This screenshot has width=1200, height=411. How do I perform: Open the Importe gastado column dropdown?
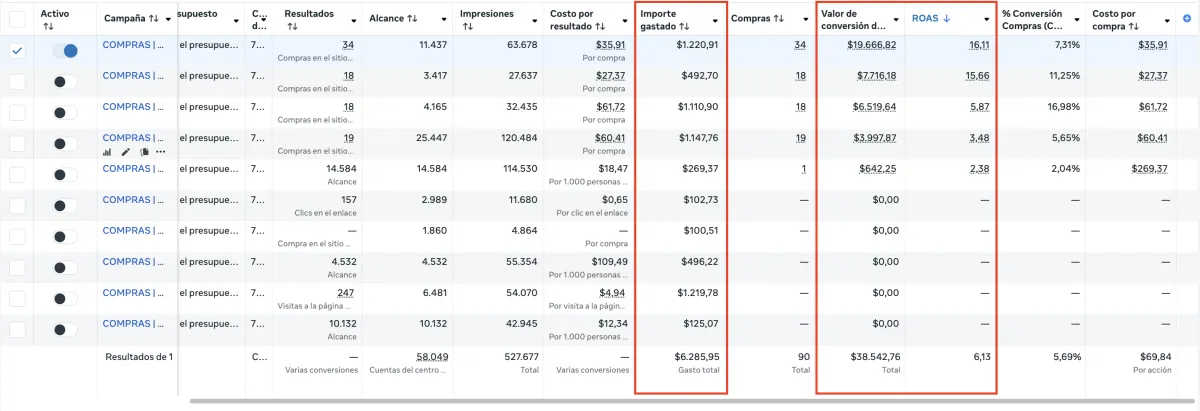coord(716,20)
